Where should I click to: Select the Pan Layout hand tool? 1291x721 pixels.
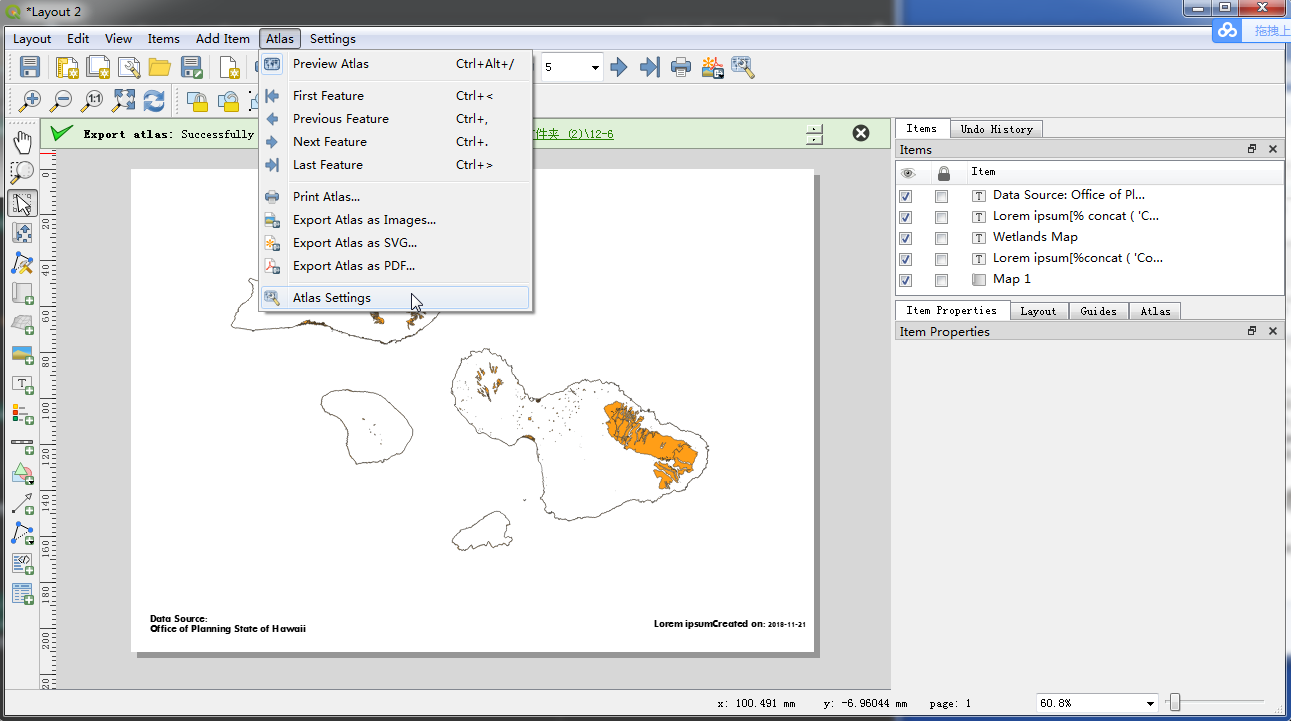click(22, 142)
